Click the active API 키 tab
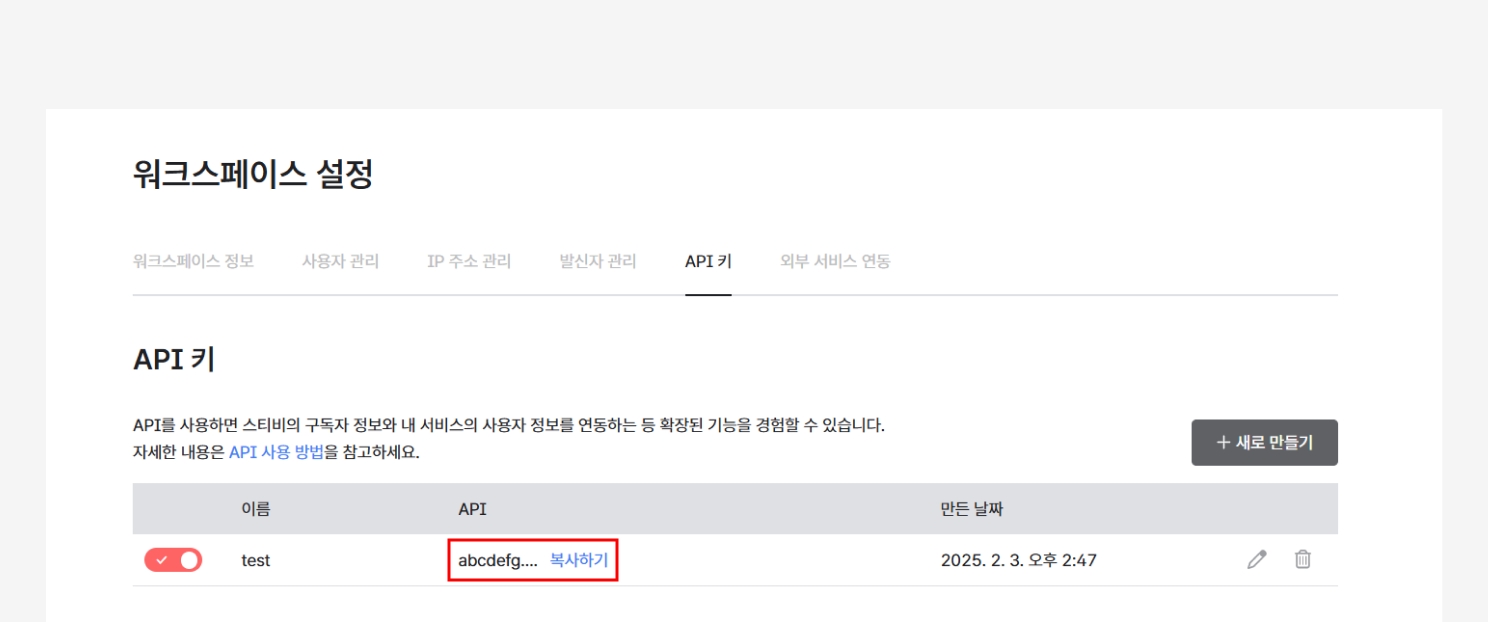The image size is (1488, 622). coord(708,262)
